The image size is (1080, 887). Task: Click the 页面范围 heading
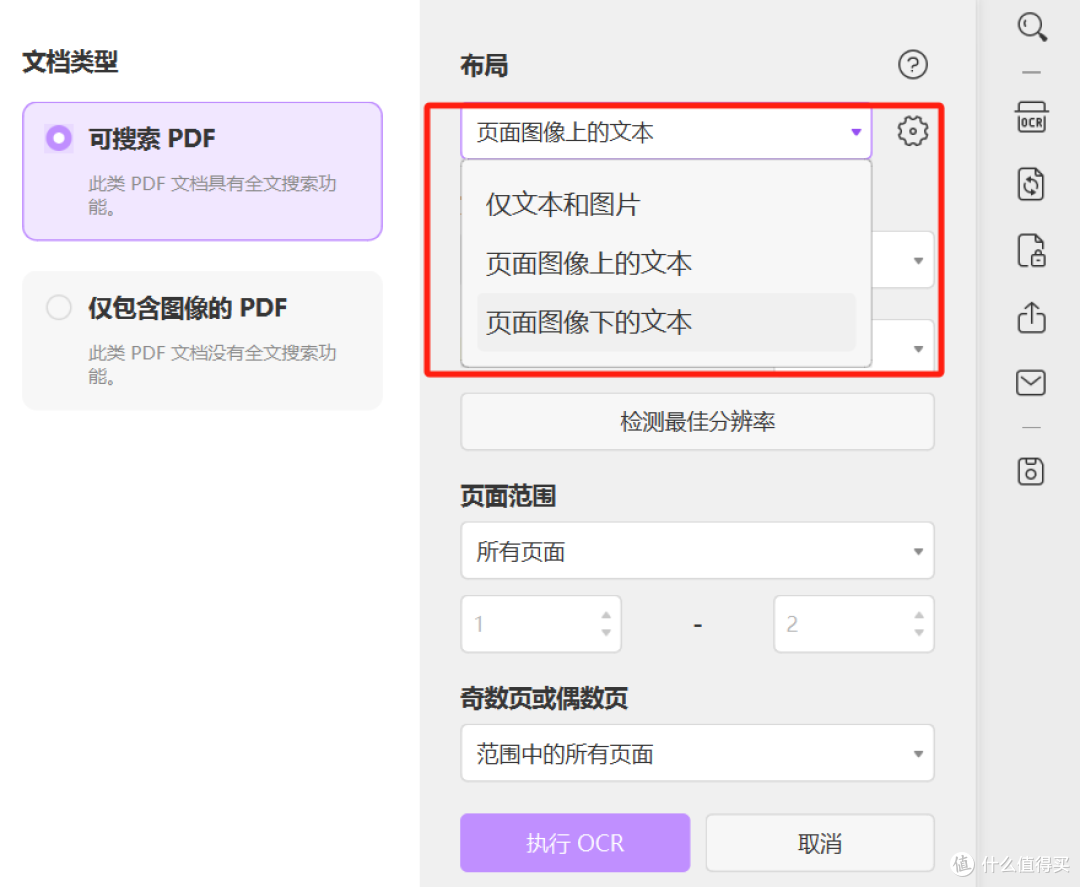click(x=508, y=496)
